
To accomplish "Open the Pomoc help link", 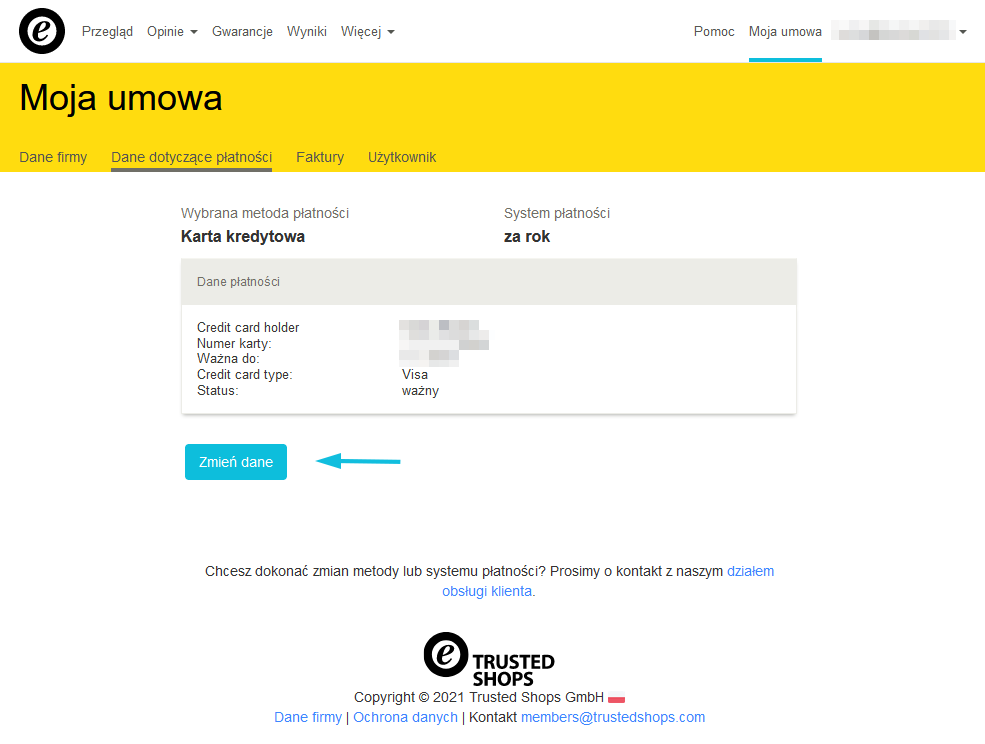I will click(x=714, y=32).
